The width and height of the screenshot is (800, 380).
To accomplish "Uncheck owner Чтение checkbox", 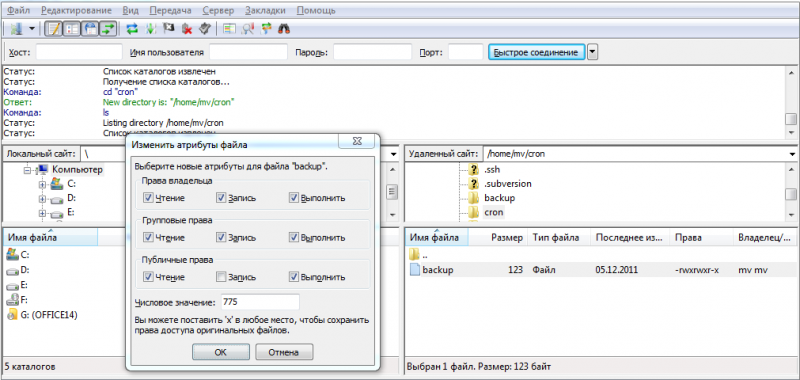I will (x=148, y=198).
